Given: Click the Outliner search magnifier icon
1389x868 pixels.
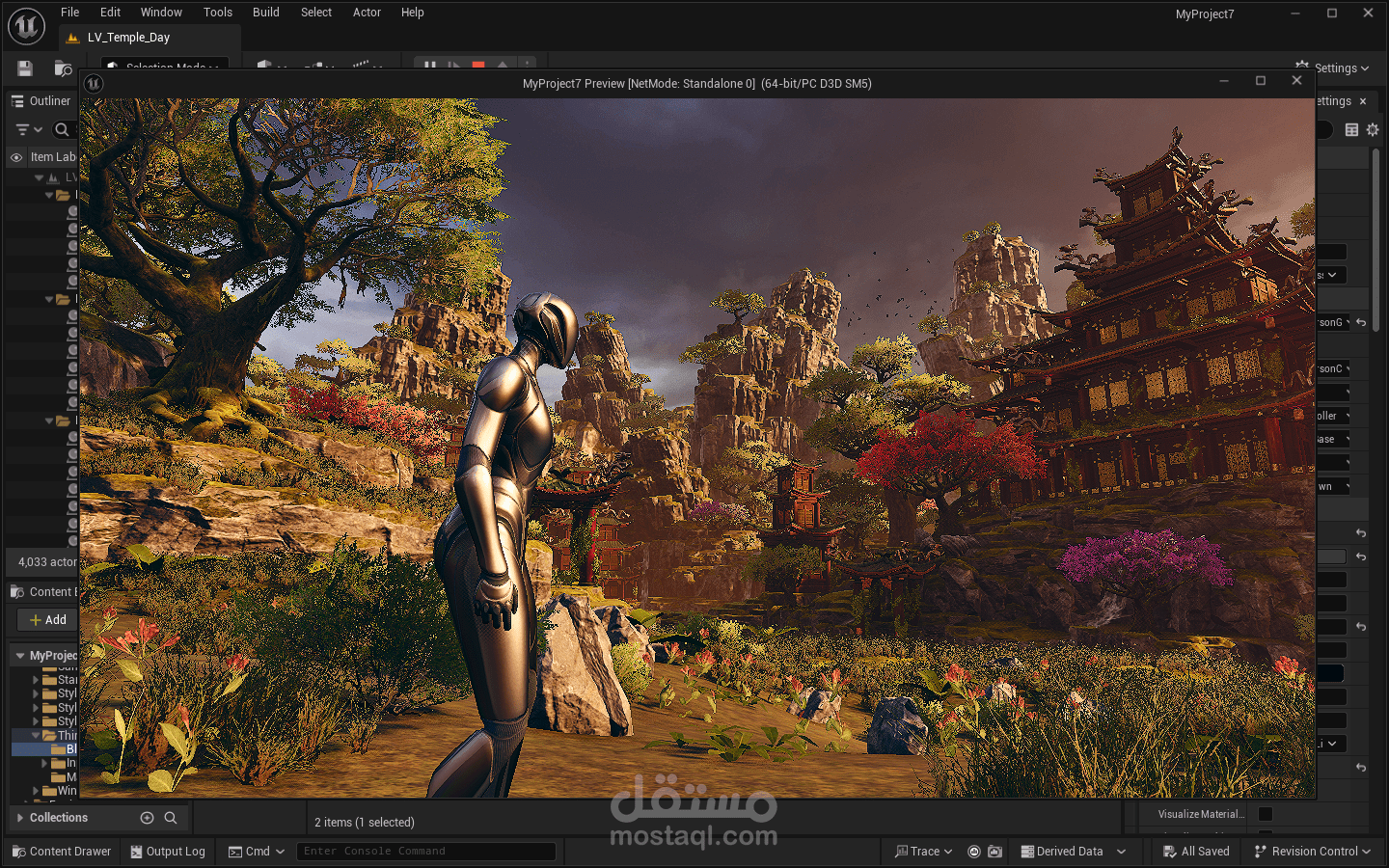Looking at the screenshot, I should click(62, 129).
